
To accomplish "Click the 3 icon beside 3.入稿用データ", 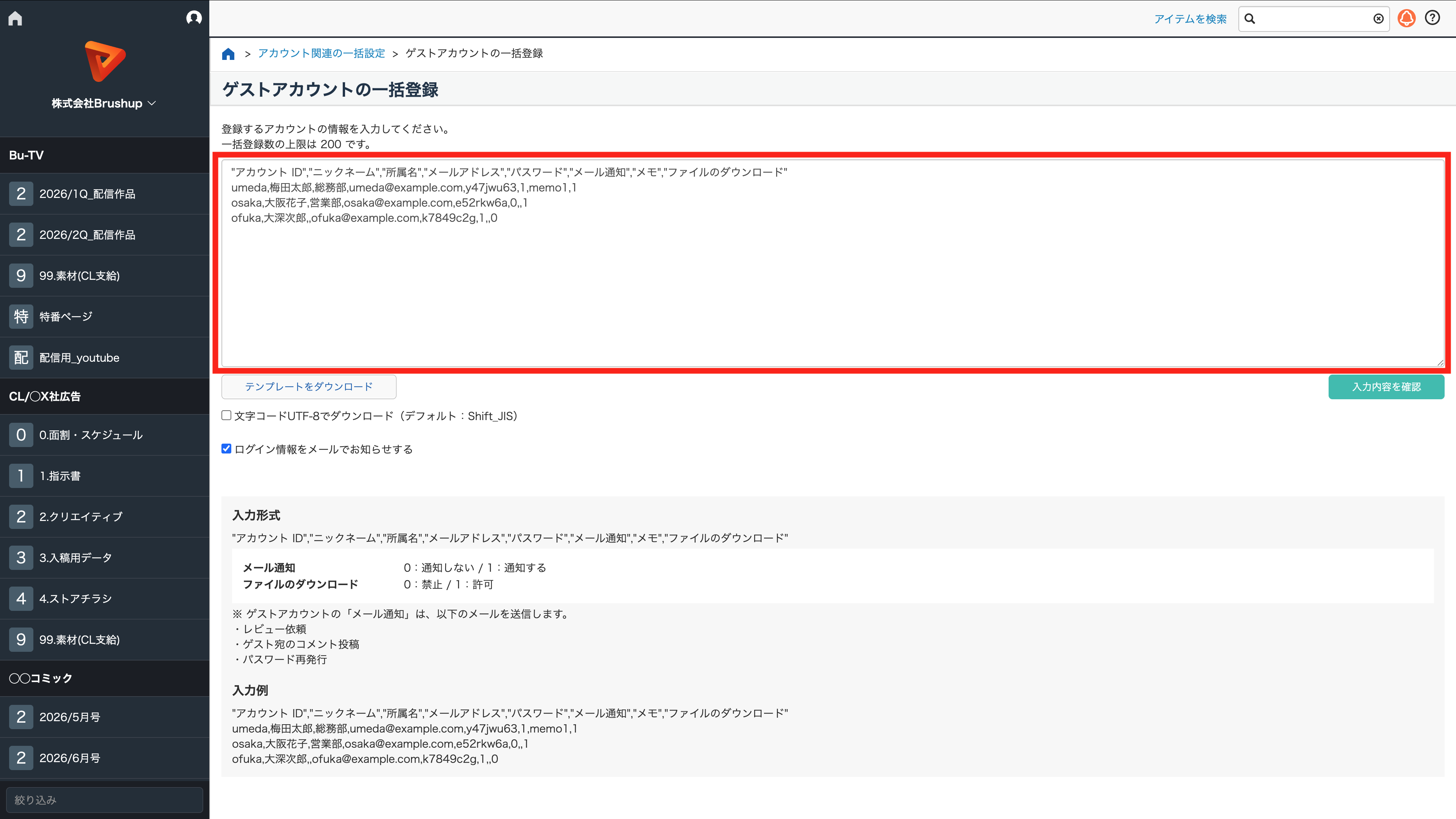I will click(x=21, y=558).
